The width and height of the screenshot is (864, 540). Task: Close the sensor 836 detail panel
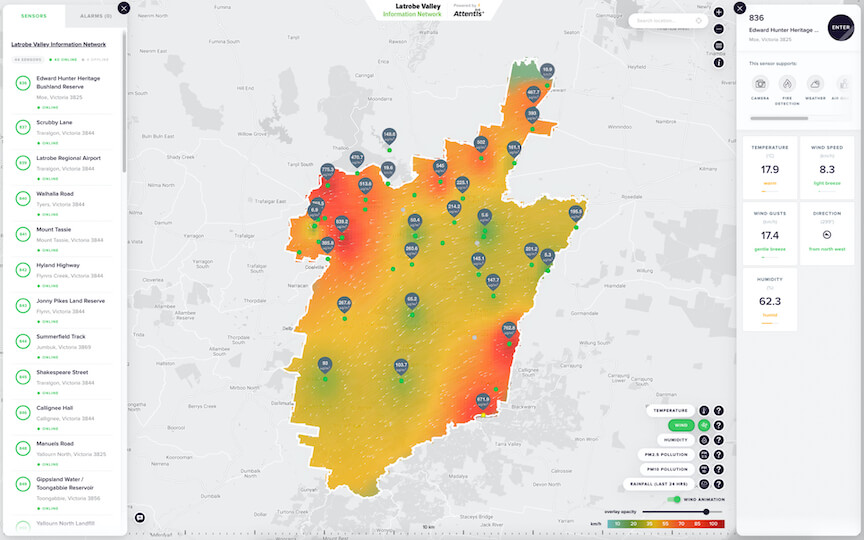[x=740, y=8]
